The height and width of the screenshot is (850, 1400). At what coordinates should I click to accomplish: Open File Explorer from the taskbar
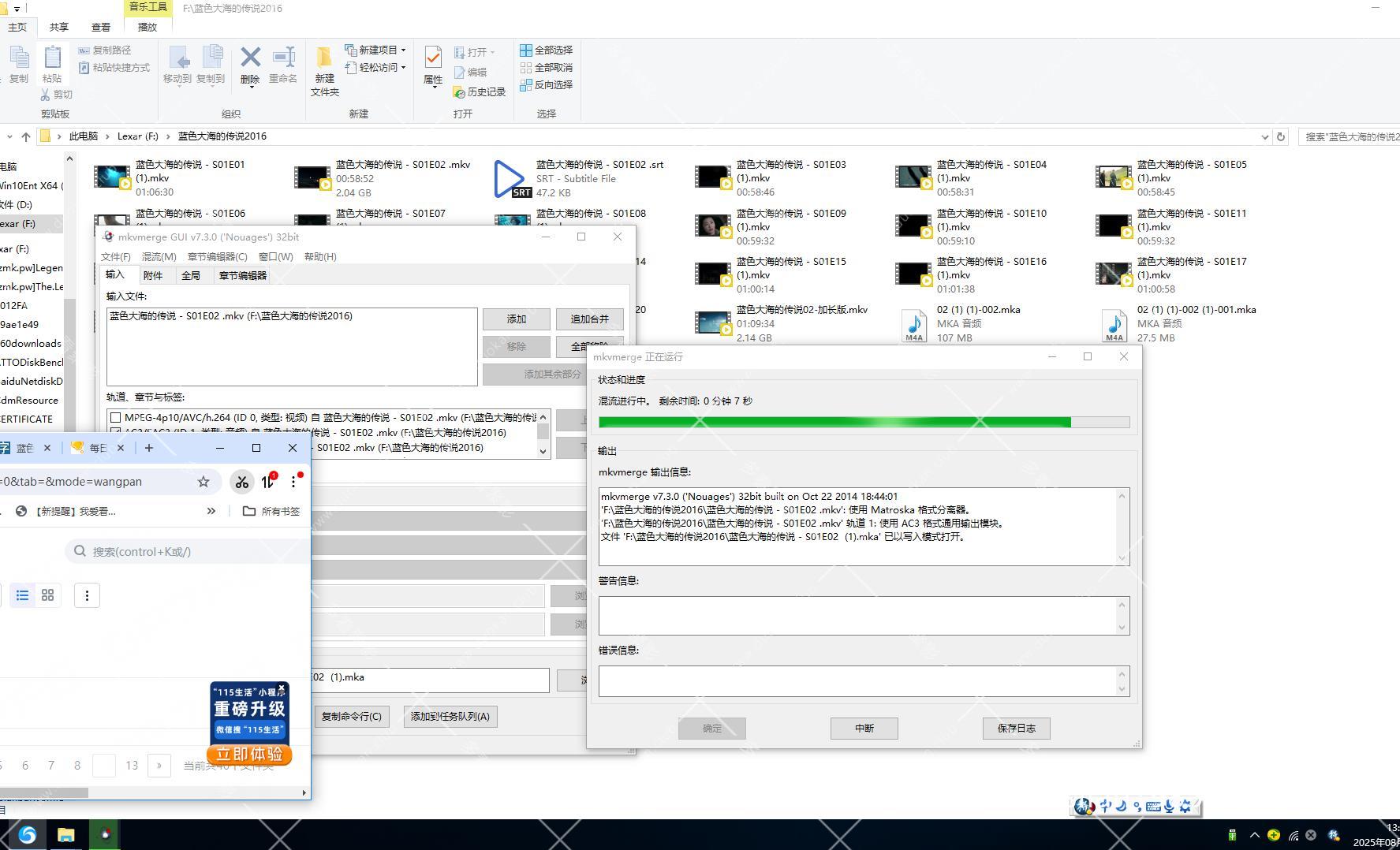pos(65,835)
